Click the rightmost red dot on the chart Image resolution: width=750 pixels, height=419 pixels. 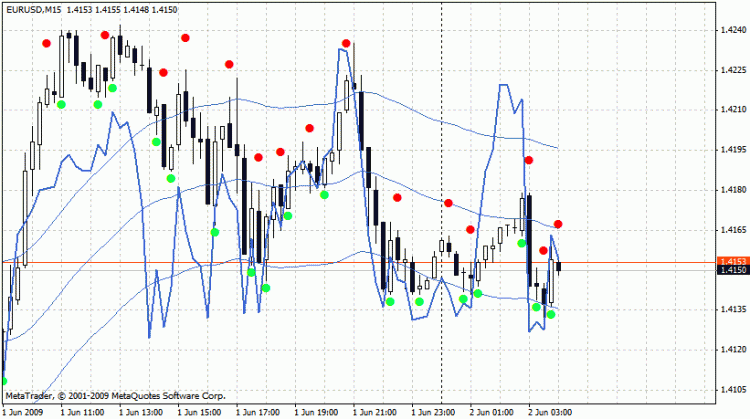558,223
